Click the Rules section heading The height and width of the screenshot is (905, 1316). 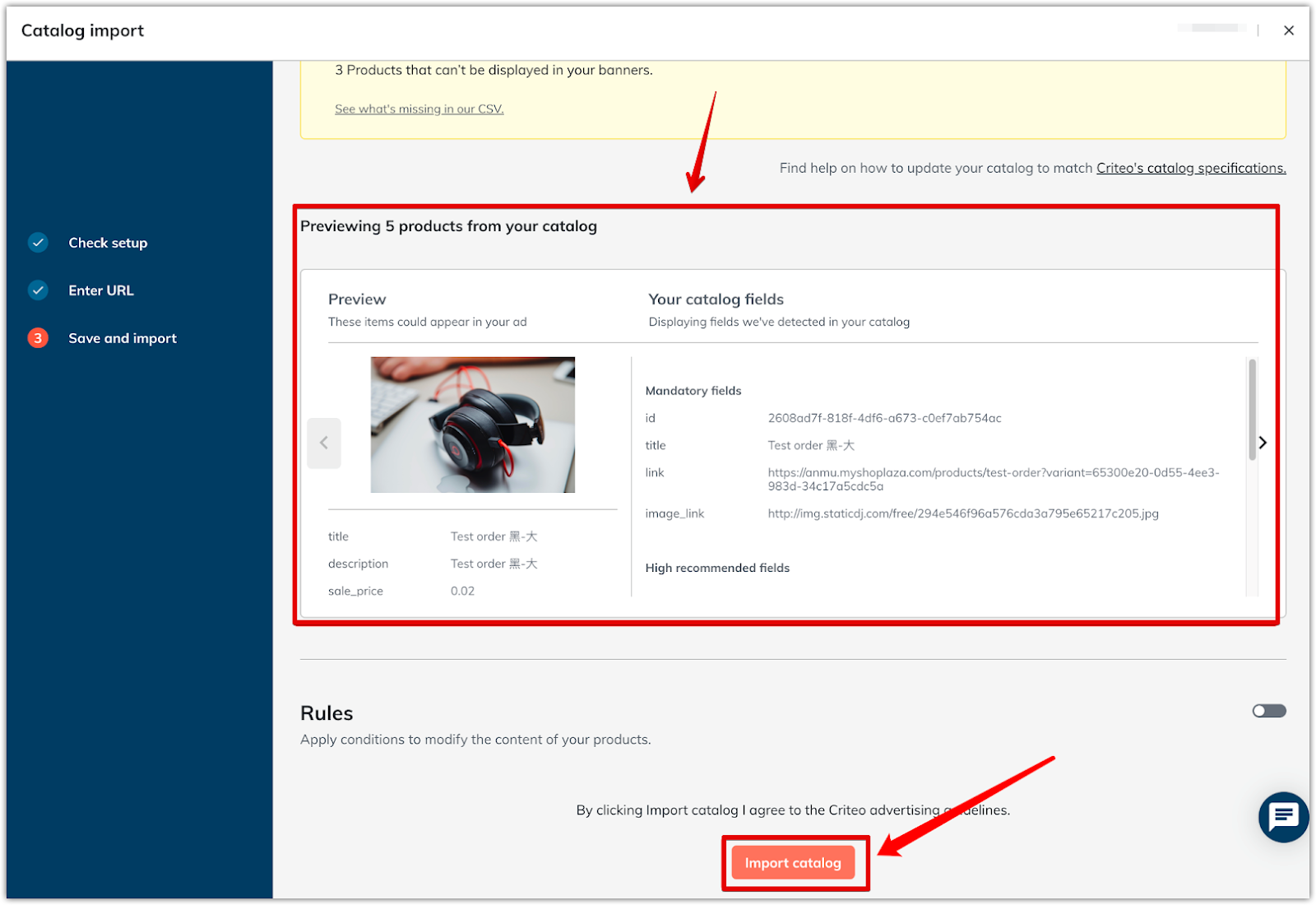click(327, 713)
